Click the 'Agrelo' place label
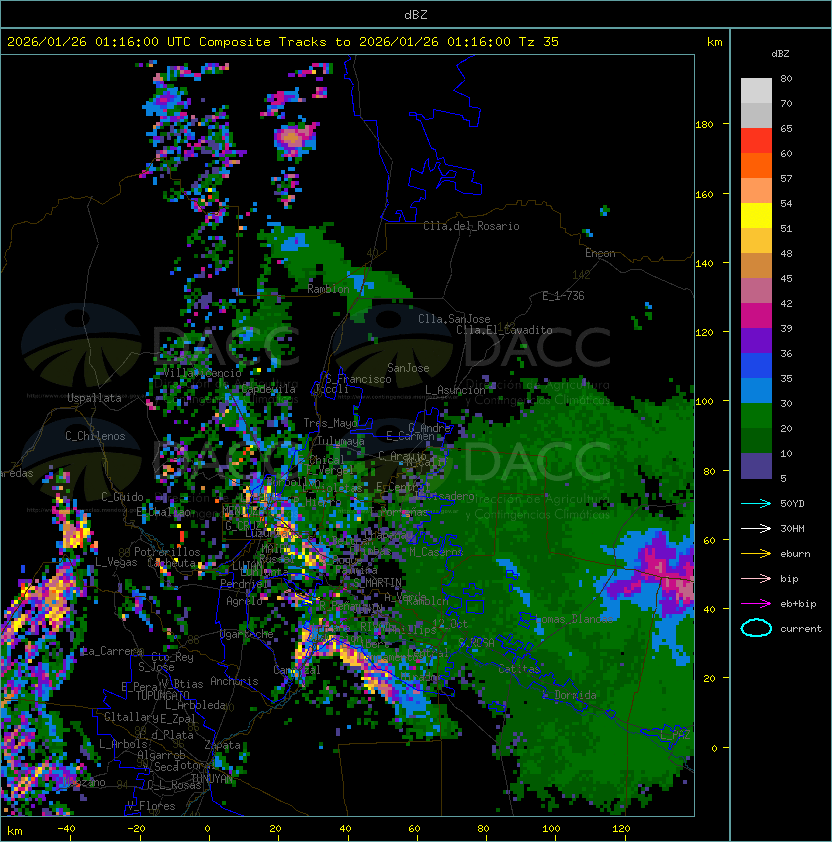This screenshot has width=832, height=842. click(x=244, y=601)
